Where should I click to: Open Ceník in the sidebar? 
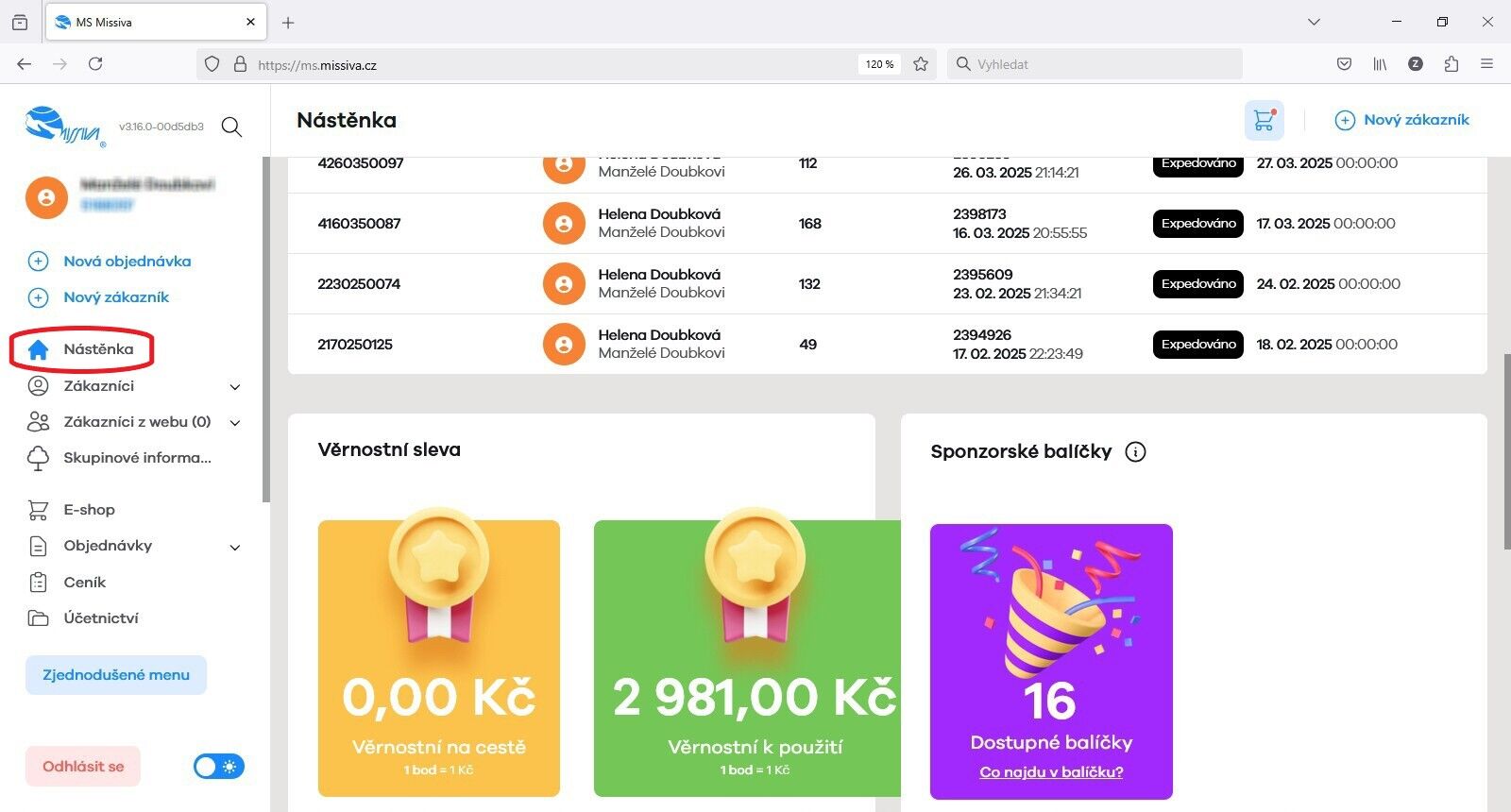click(x=84, y=583)
